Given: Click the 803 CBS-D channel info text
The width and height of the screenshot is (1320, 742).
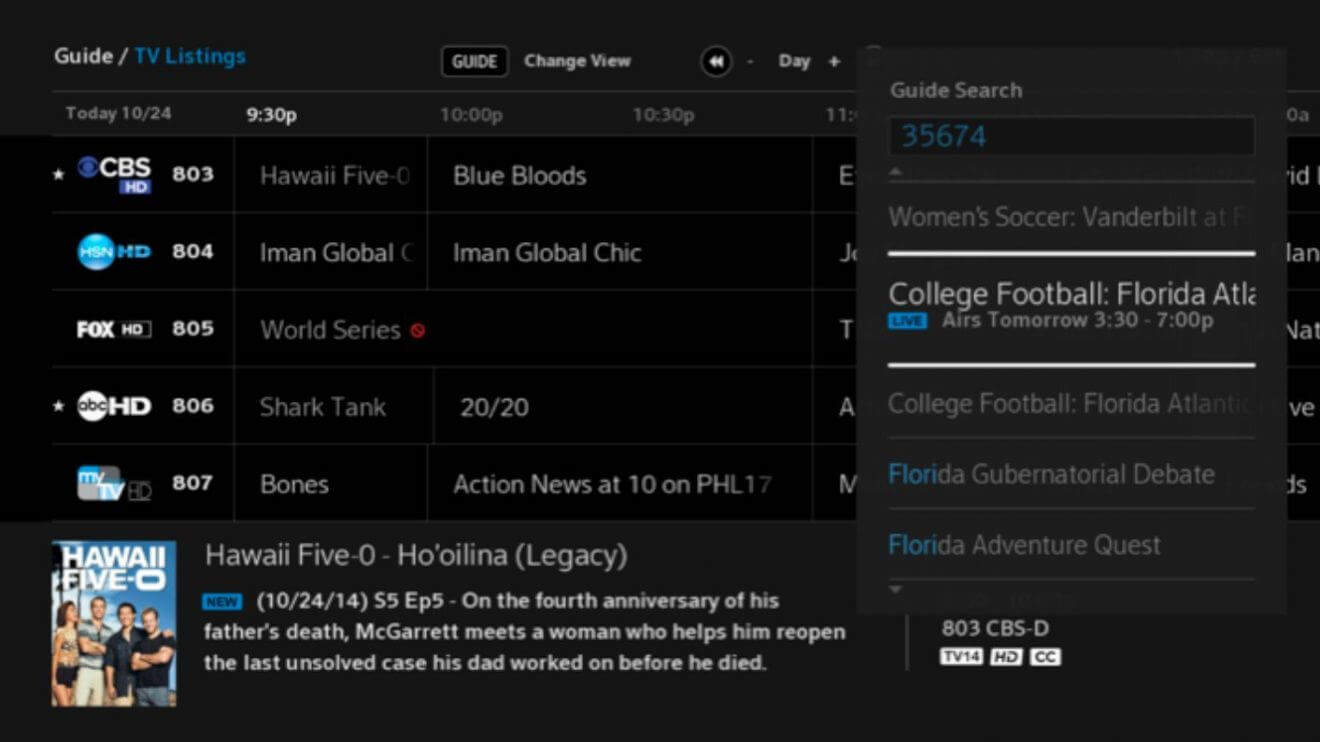Looking at the screenshot, I should [995, 628].
